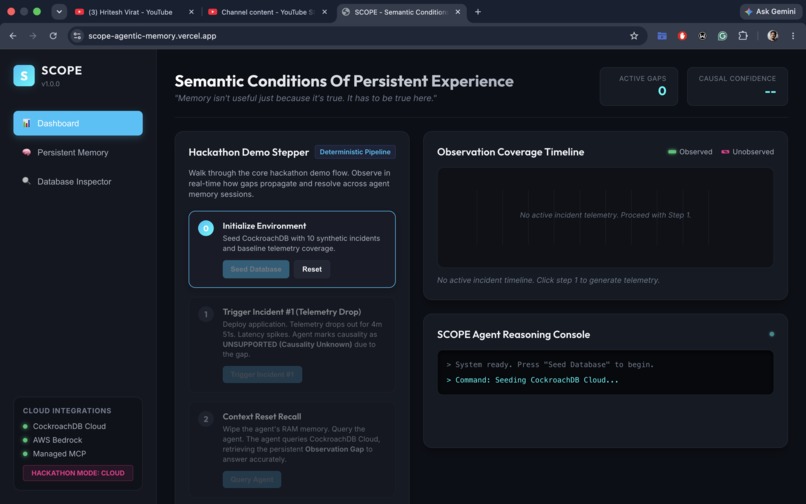Image resolution: width=806 pixels, height=504 pixels.
Task: Go back in browser history
Action: tap(13, 36)
